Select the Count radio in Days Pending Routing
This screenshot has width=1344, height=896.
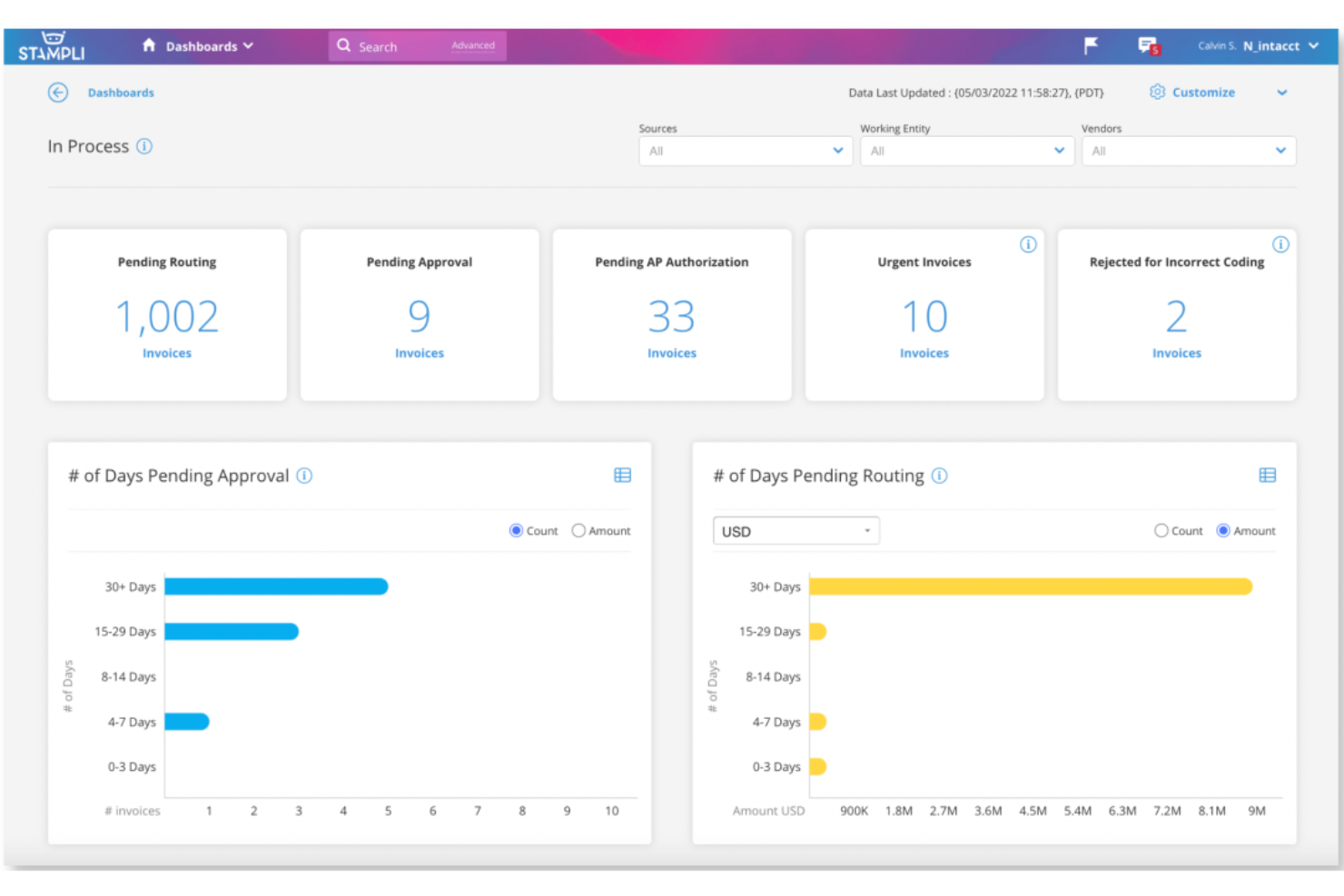pos(1161,530)
